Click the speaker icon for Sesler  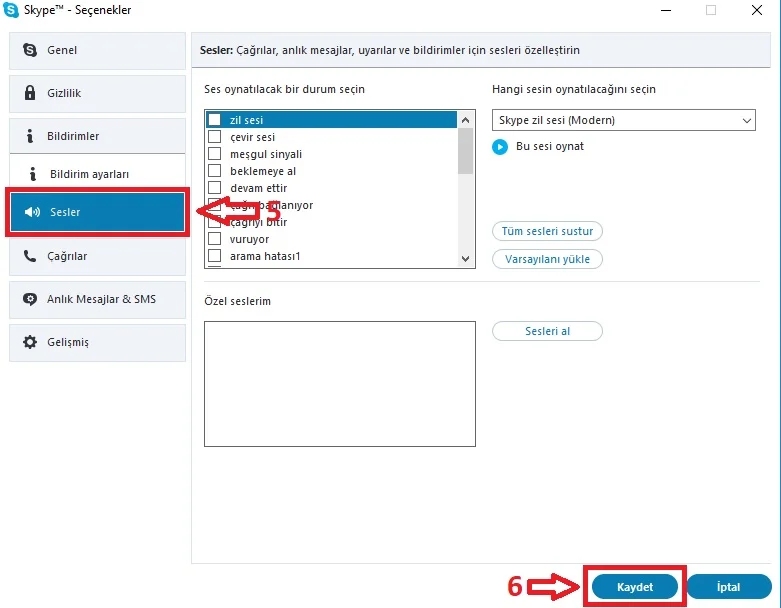point(32,212)
